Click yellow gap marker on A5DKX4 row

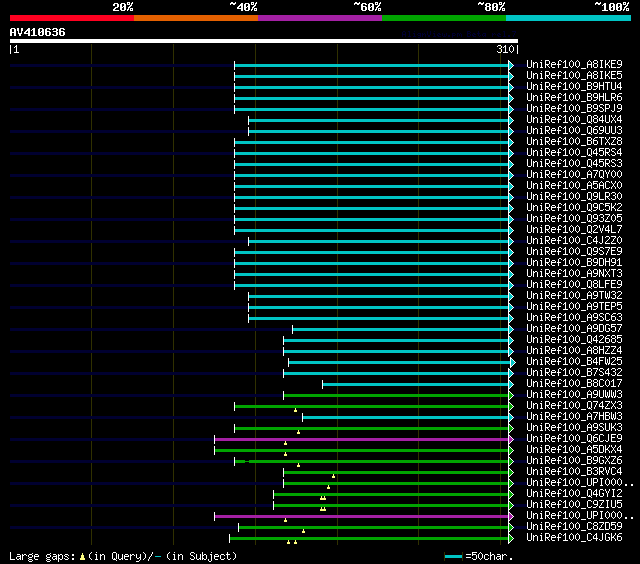click(x=285, y=454)
